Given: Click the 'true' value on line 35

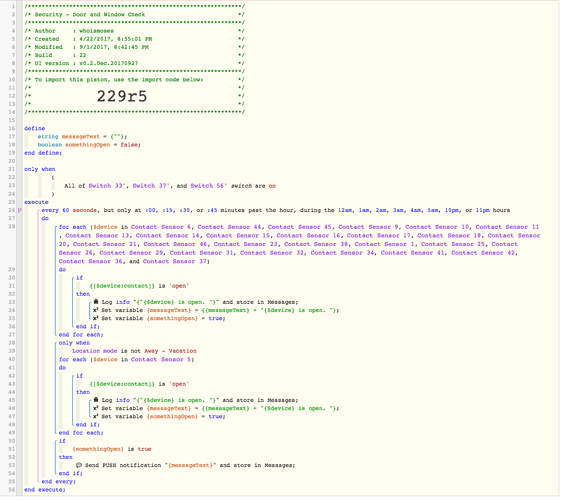Looking at the screenshot, I should coord(215,319).
